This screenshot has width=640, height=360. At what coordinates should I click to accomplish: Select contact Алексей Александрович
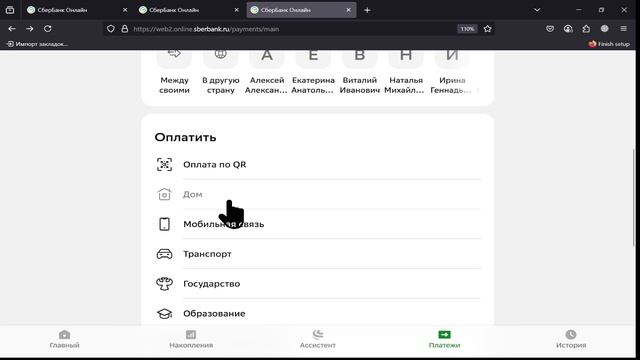(x=267, y=73)
